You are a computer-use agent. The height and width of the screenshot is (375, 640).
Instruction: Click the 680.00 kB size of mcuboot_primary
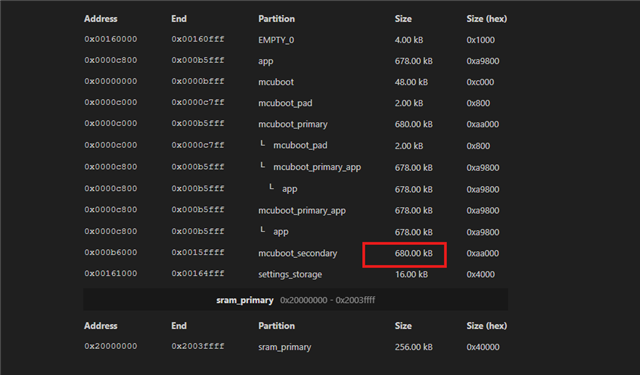(413, 124)
